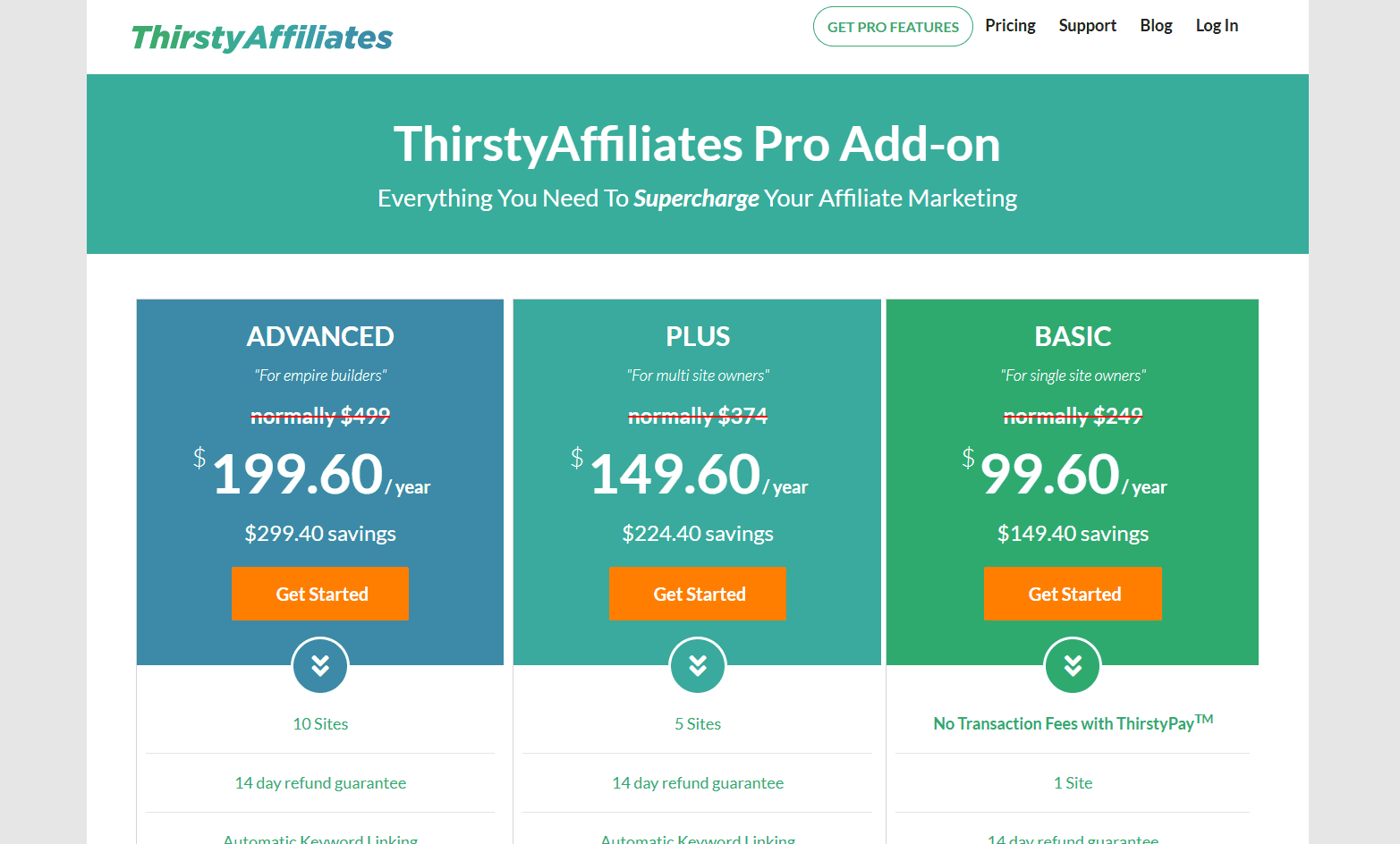The image size is (1400, 844).
Task: Navigate to the Blog
Action: coord(1156,25)
